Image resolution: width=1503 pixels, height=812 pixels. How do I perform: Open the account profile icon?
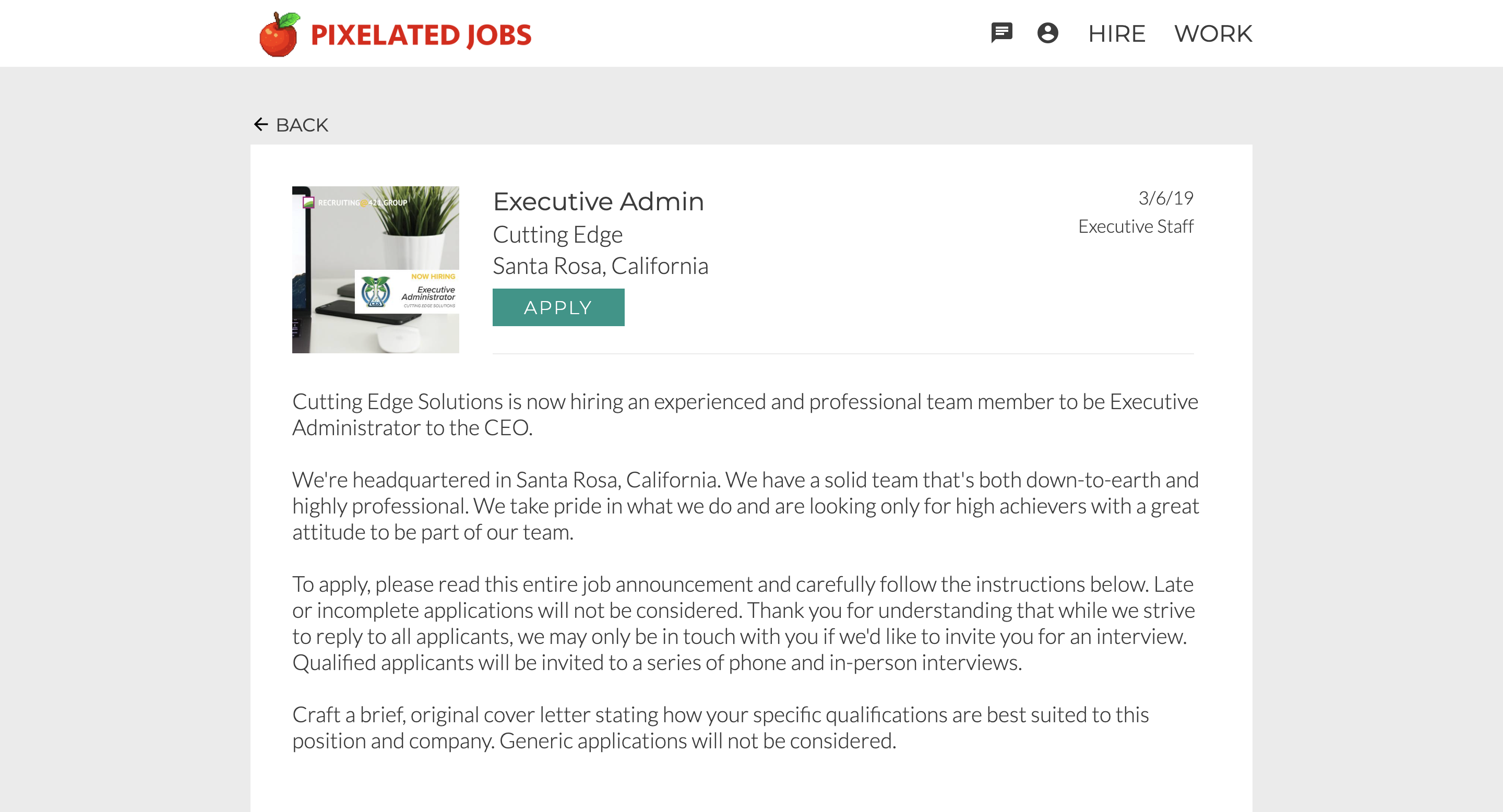pyautogui.click(x=1047, y=33)
